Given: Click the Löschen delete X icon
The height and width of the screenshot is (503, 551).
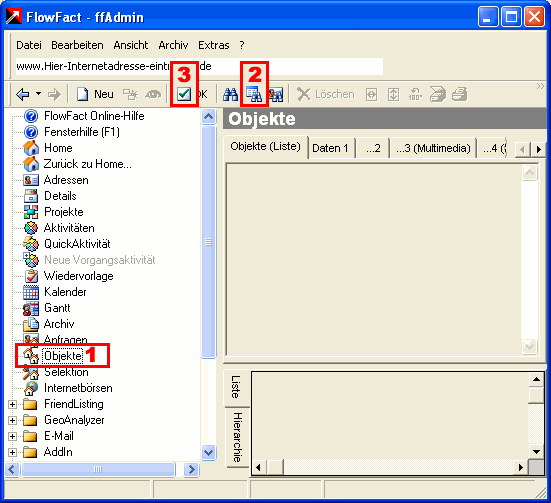Looking at the screenshot, I should coord(304,94).
